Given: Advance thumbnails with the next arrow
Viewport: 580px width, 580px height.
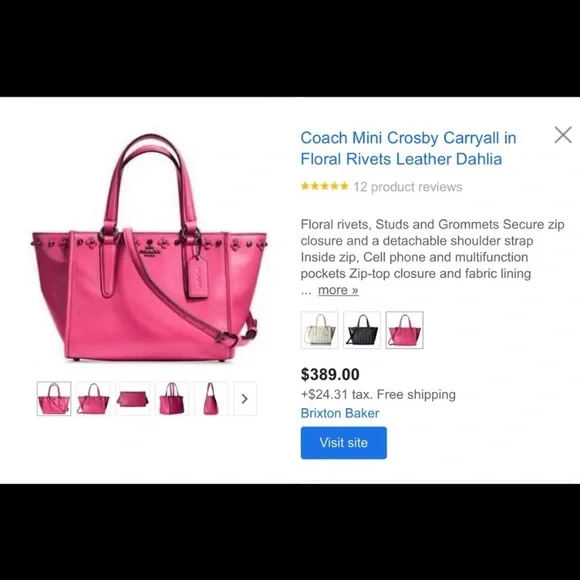Looking at the screenshot, I should [x=245, y=399].
